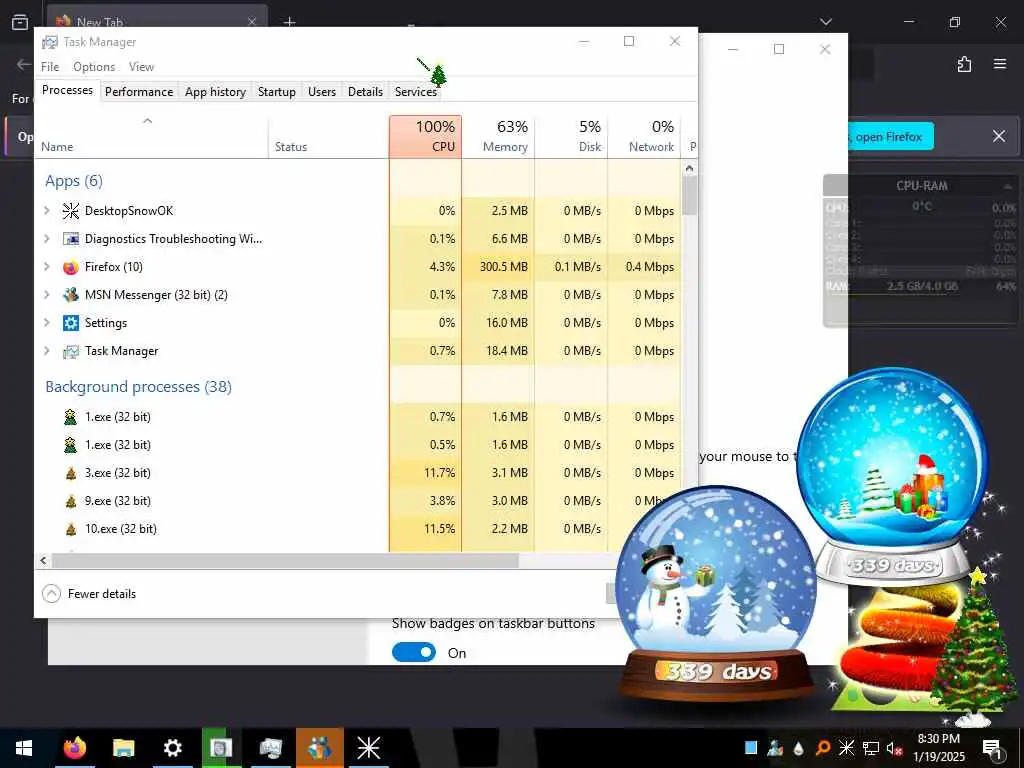Click the horizontal scrollbar thumb in Task Manager
Image resolution: width=1024 pixels, height=768 pixels.
tap(285, 560)
